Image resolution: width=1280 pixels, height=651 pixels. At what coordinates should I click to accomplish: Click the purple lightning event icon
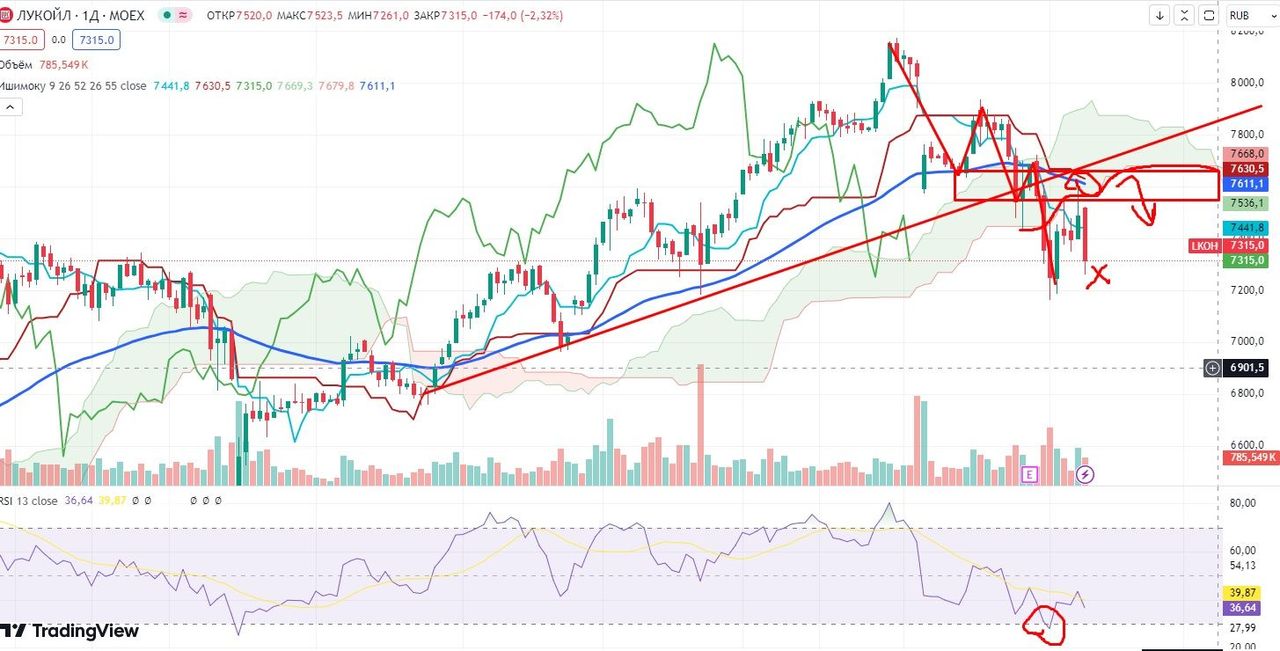click(1085, 474)
